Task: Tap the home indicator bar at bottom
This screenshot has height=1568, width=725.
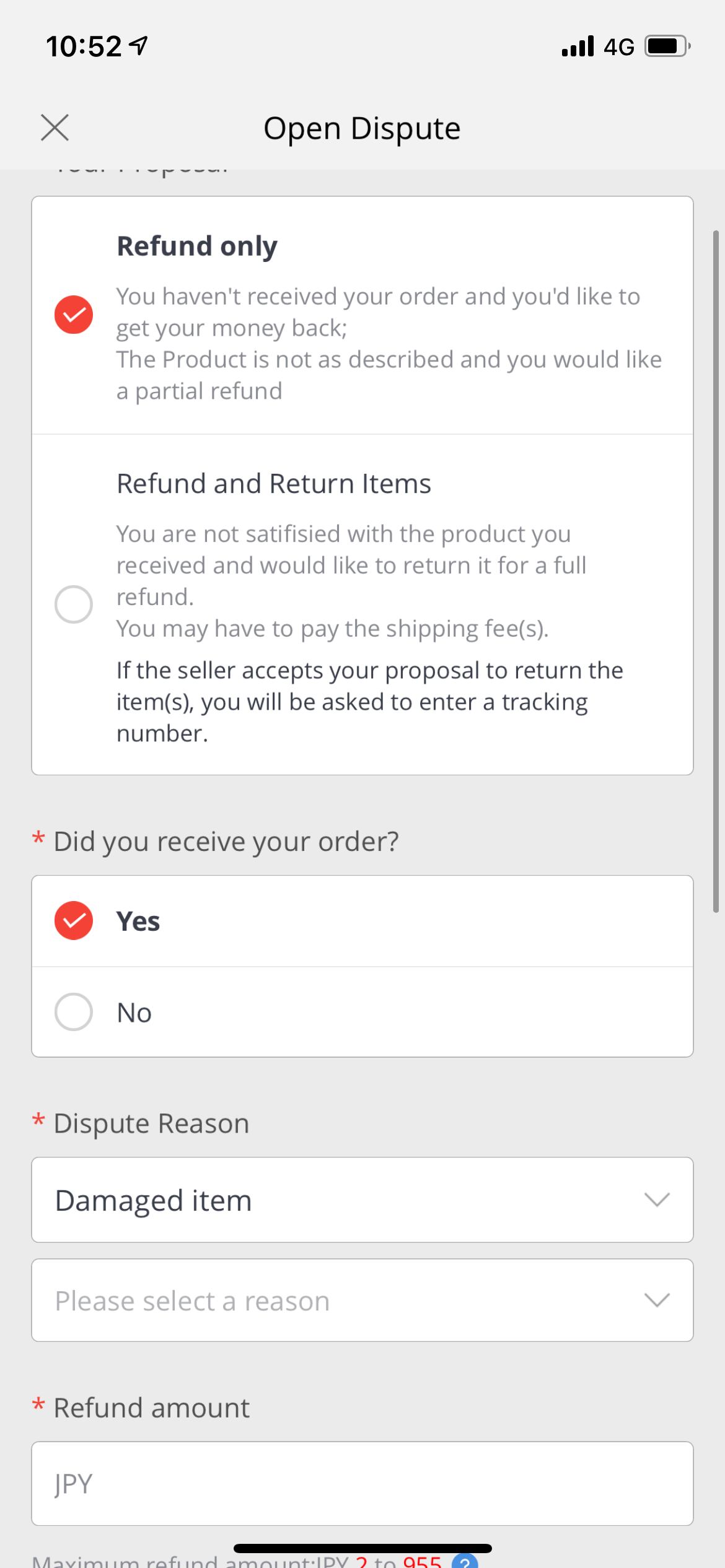Action: click(362, 1548)
